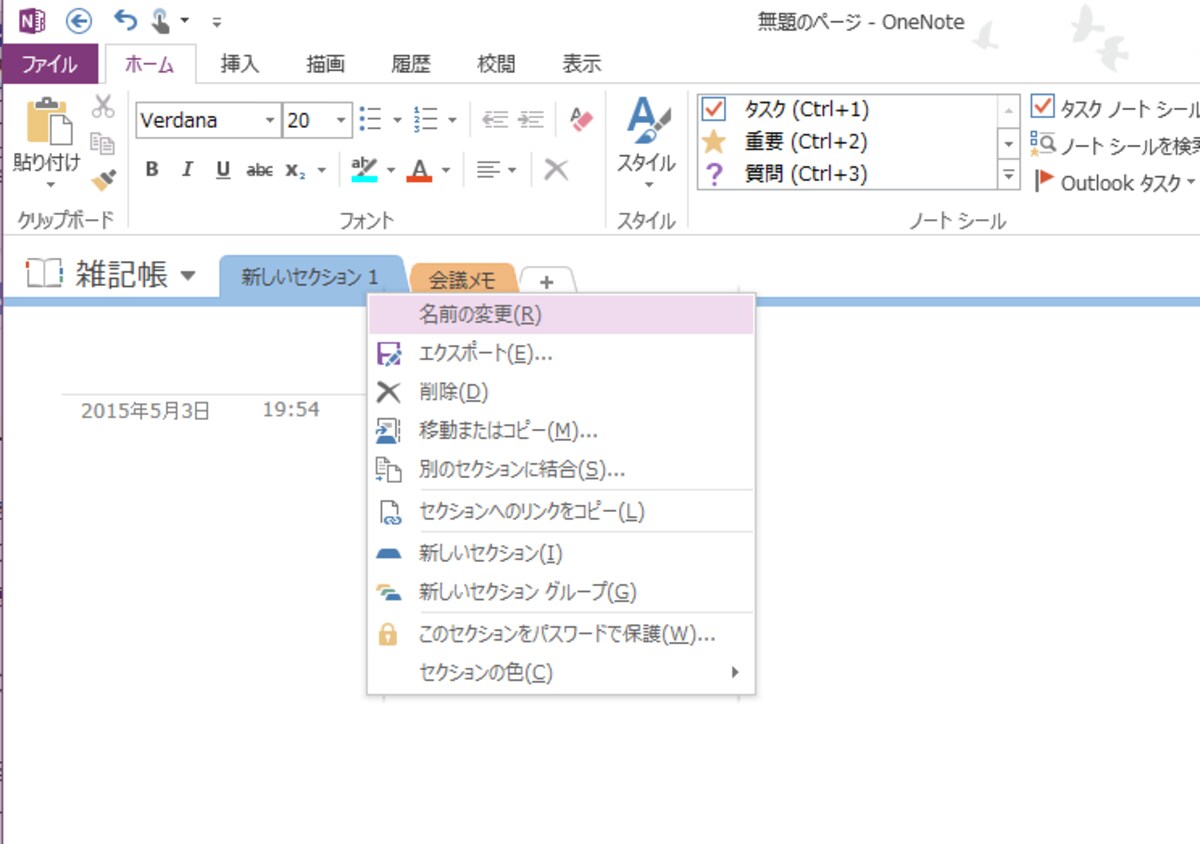Expand highlight color dropdown arrow

coord(391,171)
